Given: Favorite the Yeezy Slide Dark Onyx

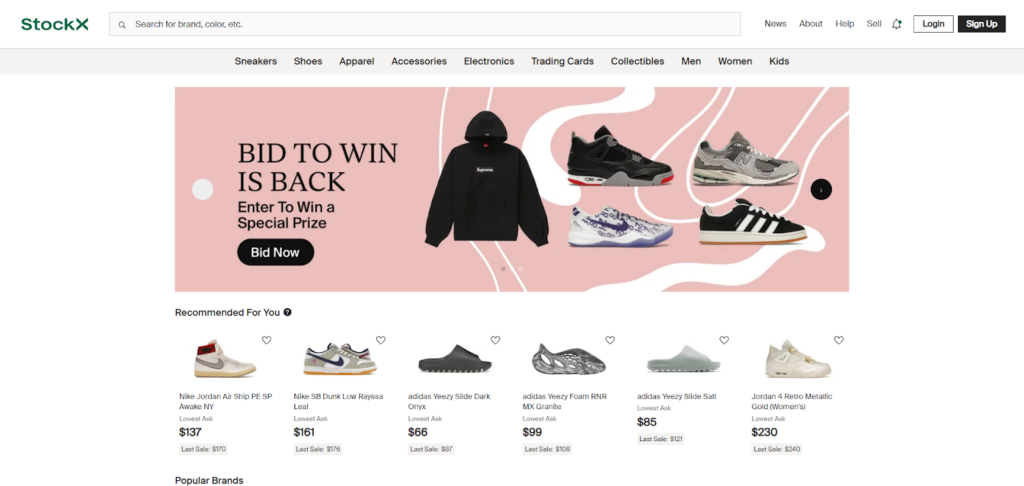Looking at the screenshot, I should click(495, 340).
